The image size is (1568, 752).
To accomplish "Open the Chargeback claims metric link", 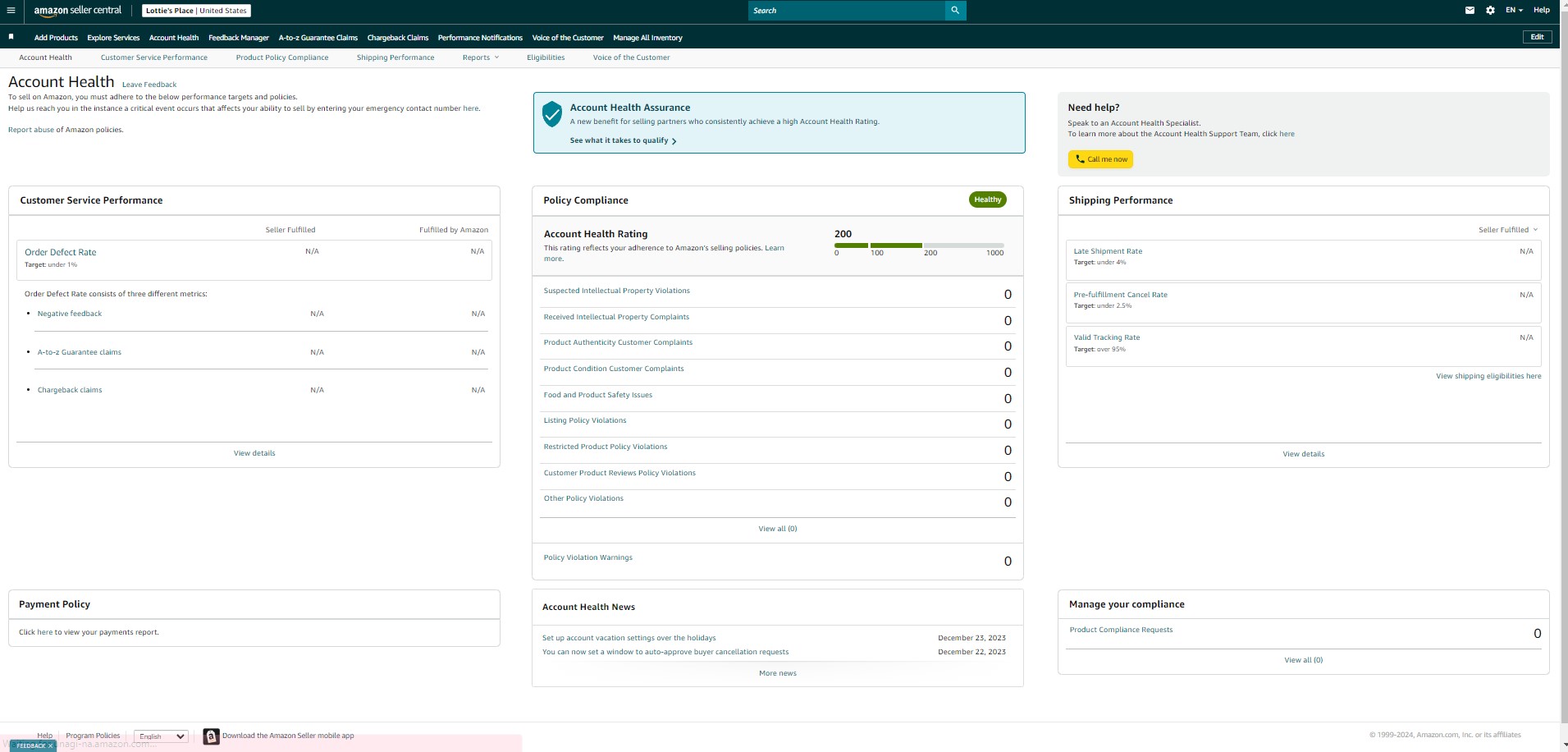I will 70,390.
